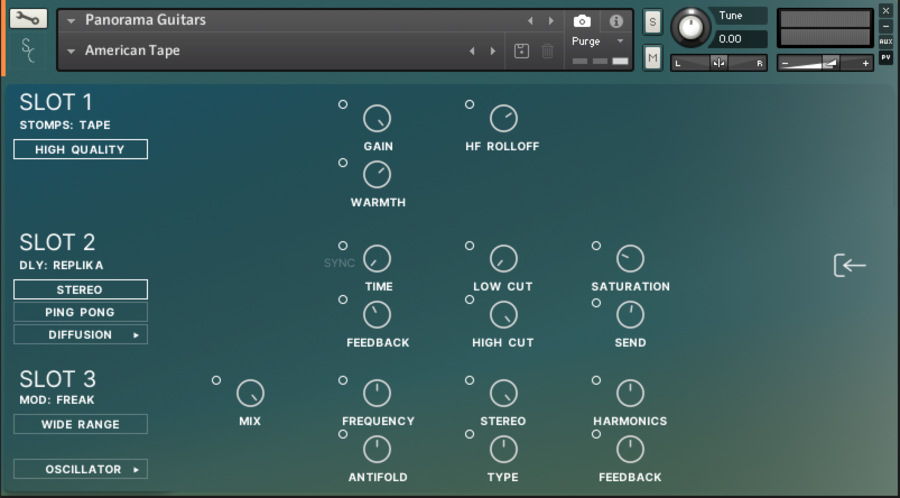Solo the instrument with S button

(653, 22)
